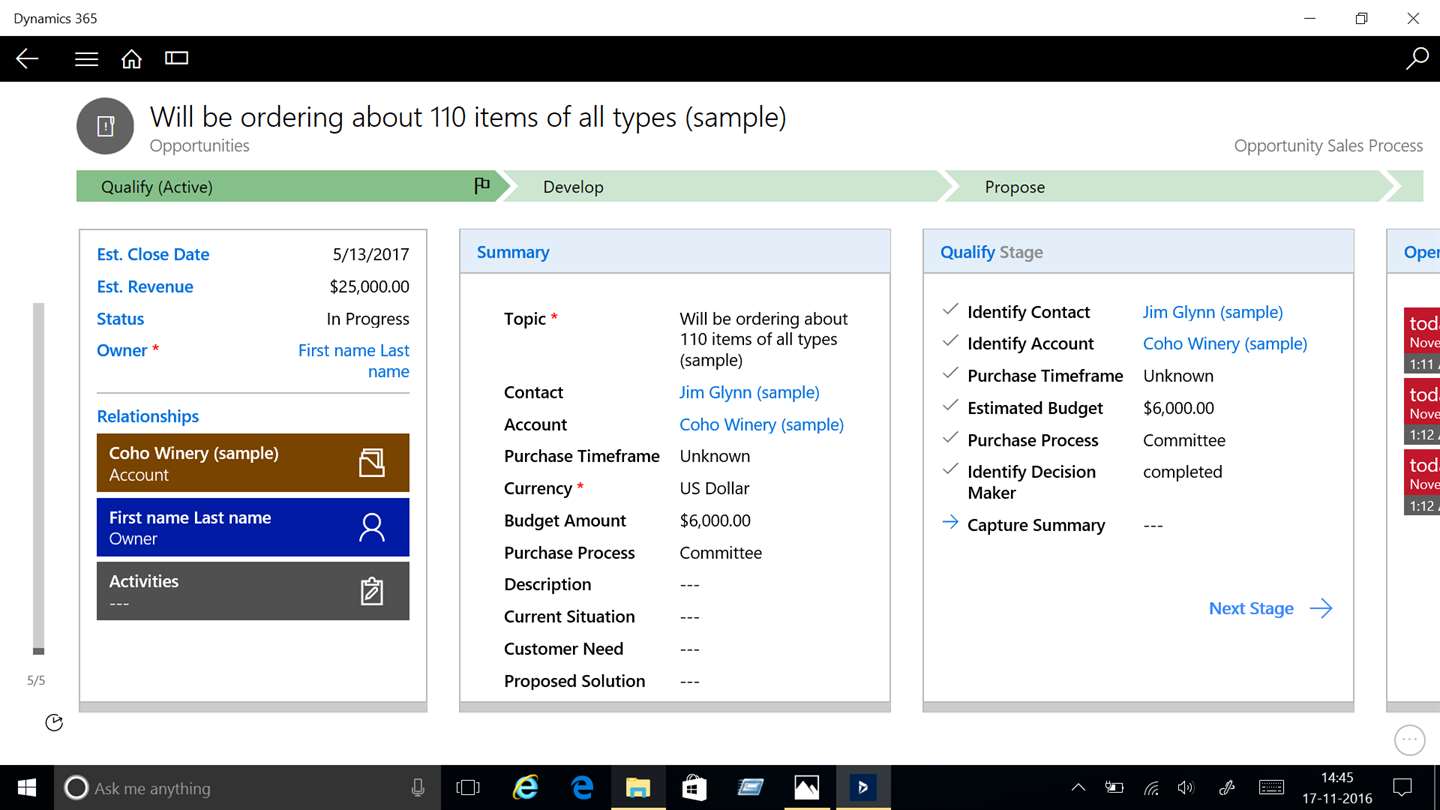Open Microsoft Edge from the taskbar
This screenshot has width=1440, height=810.
582,788
